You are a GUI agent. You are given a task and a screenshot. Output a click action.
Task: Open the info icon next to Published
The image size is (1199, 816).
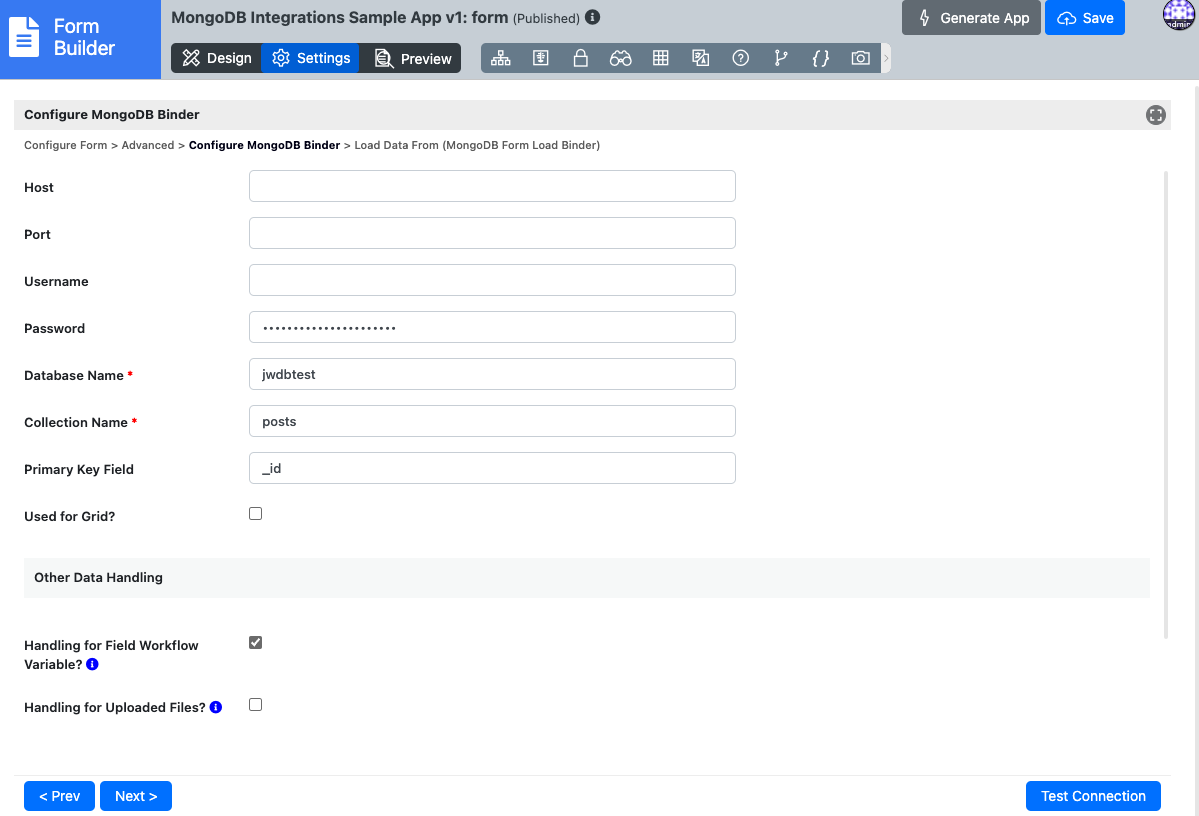click(593, 17)
